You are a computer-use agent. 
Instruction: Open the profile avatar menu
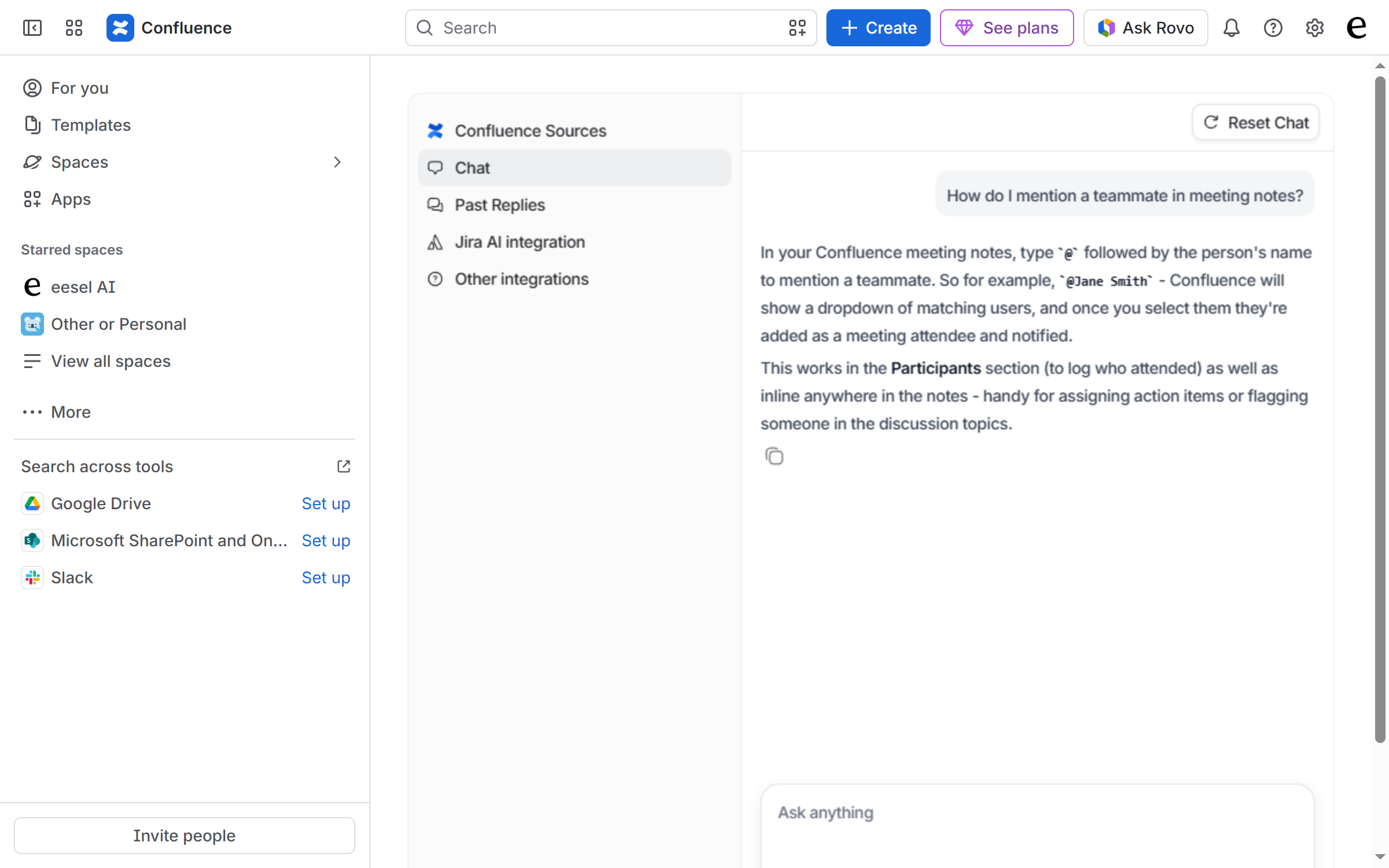click(x=1357, y=28)
